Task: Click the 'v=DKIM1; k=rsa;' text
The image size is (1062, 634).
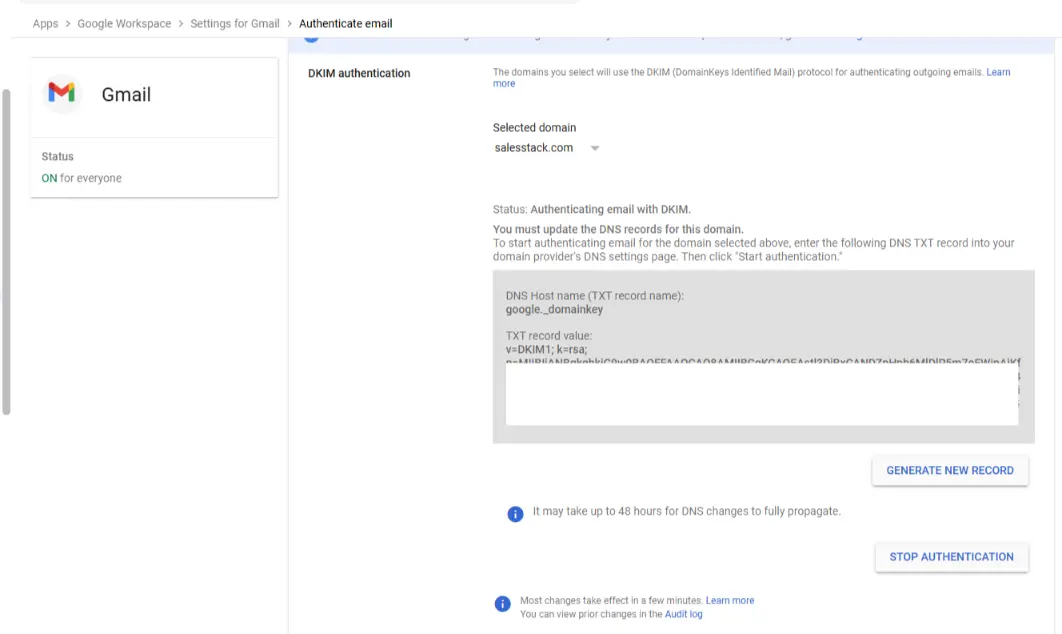Action: point(547,350)
